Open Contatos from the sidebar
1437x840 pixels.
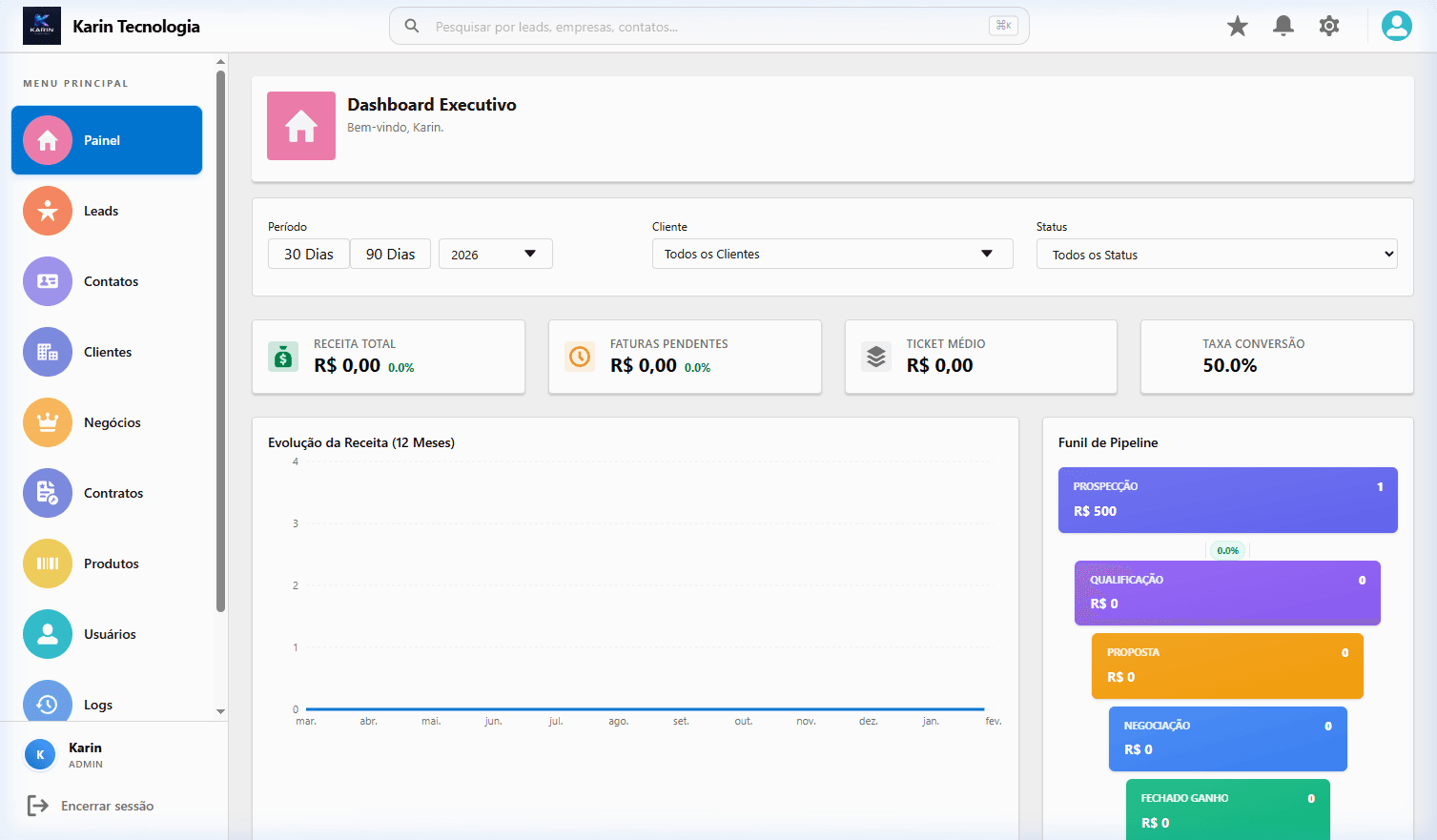[x=47, y=281]
